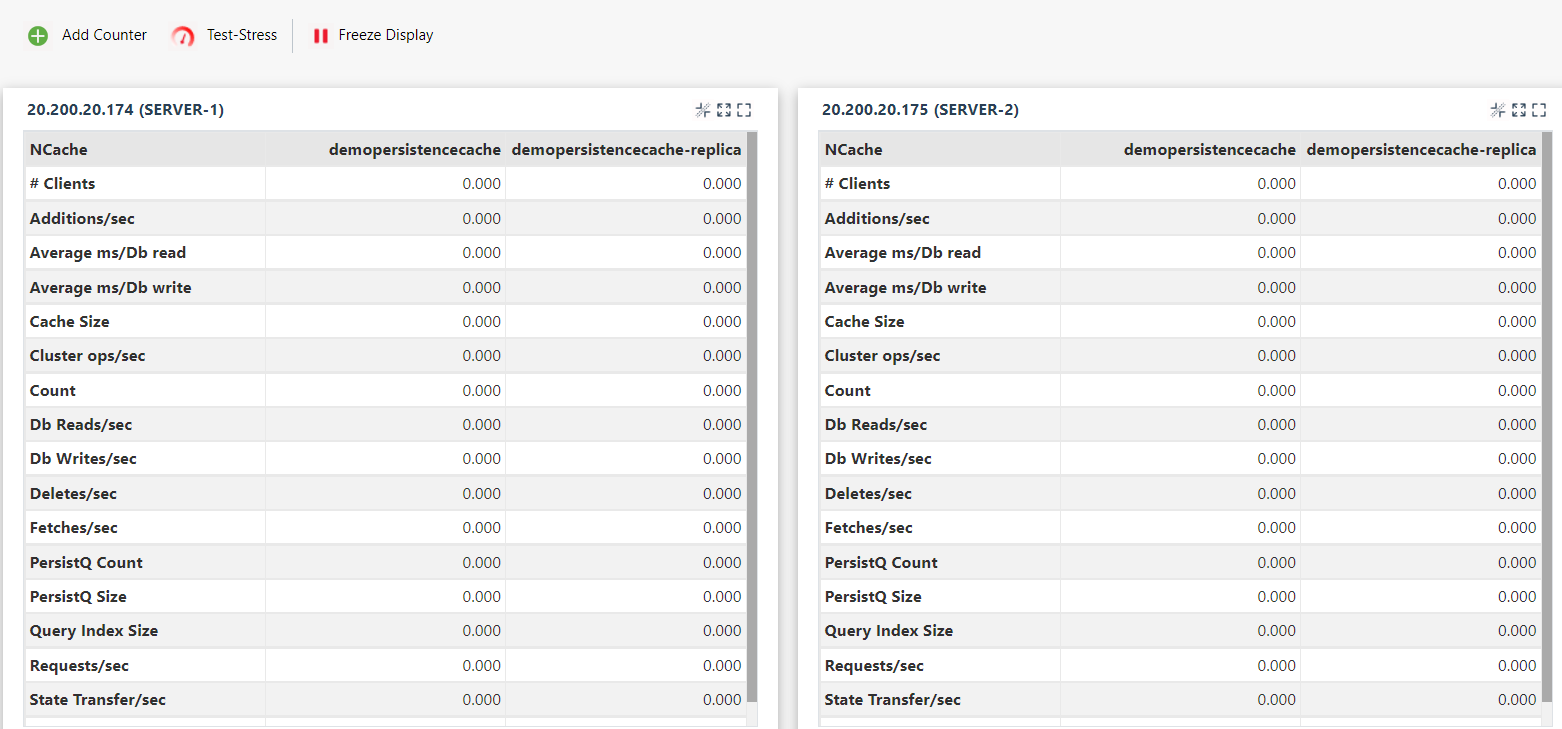Collapse the SERVER-1 panel with the inward-arrows icon

(x=703, y=110)
